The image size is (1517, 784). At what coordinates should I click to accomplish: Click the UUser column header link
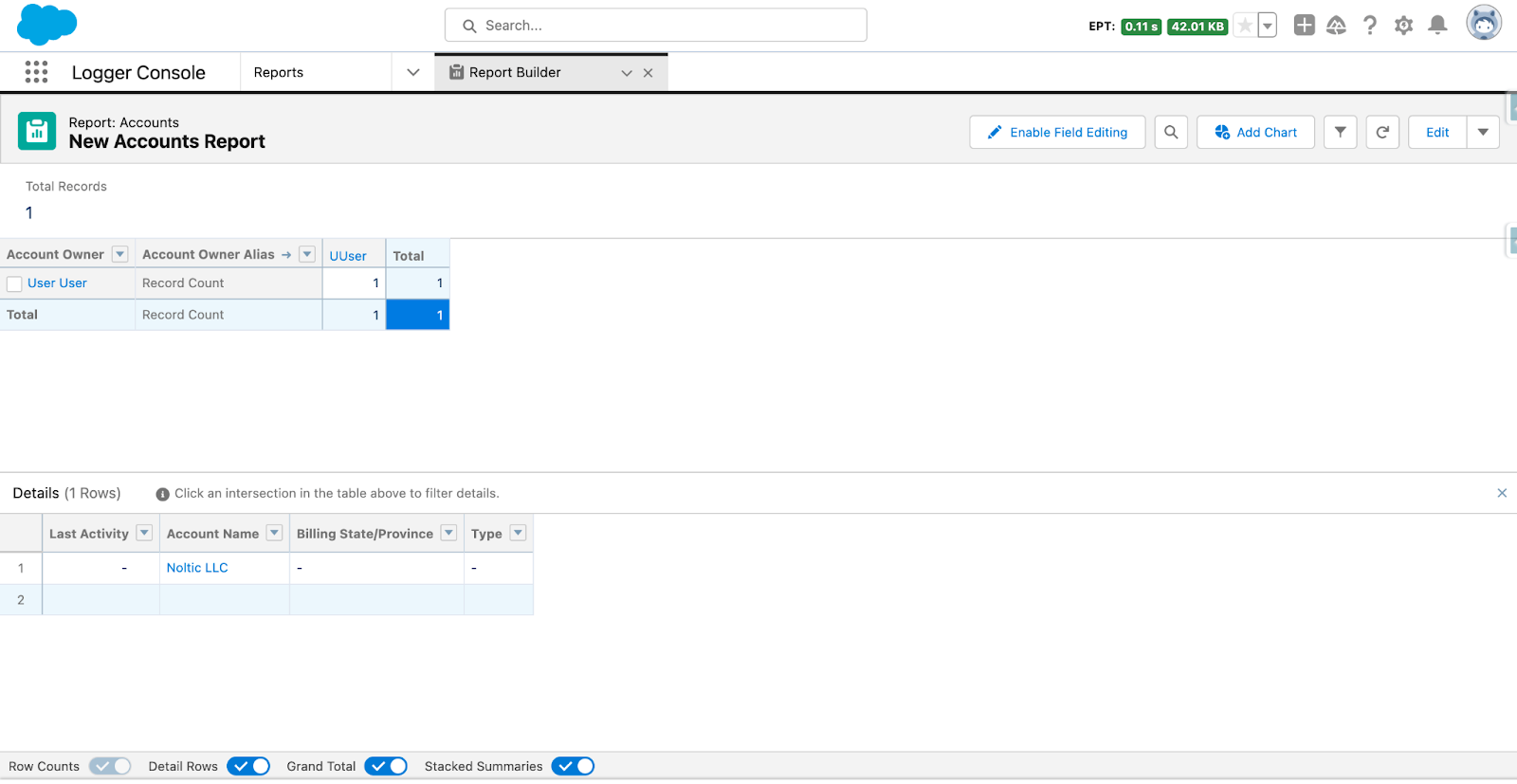348,256
